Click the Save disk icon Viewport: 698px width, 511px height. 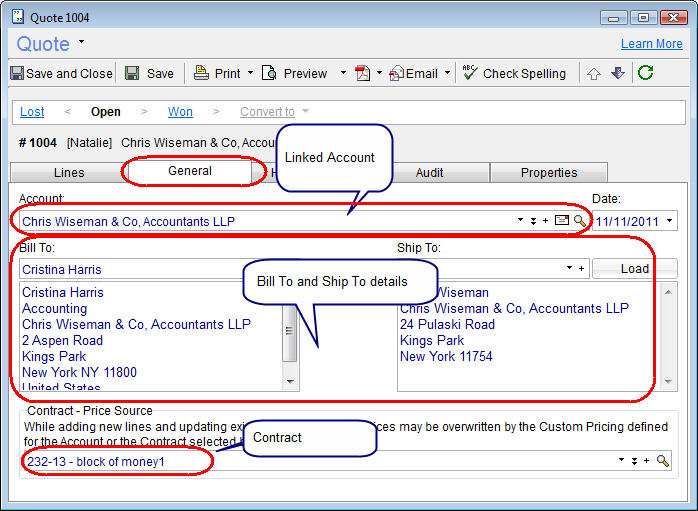[x=132, y=73]
